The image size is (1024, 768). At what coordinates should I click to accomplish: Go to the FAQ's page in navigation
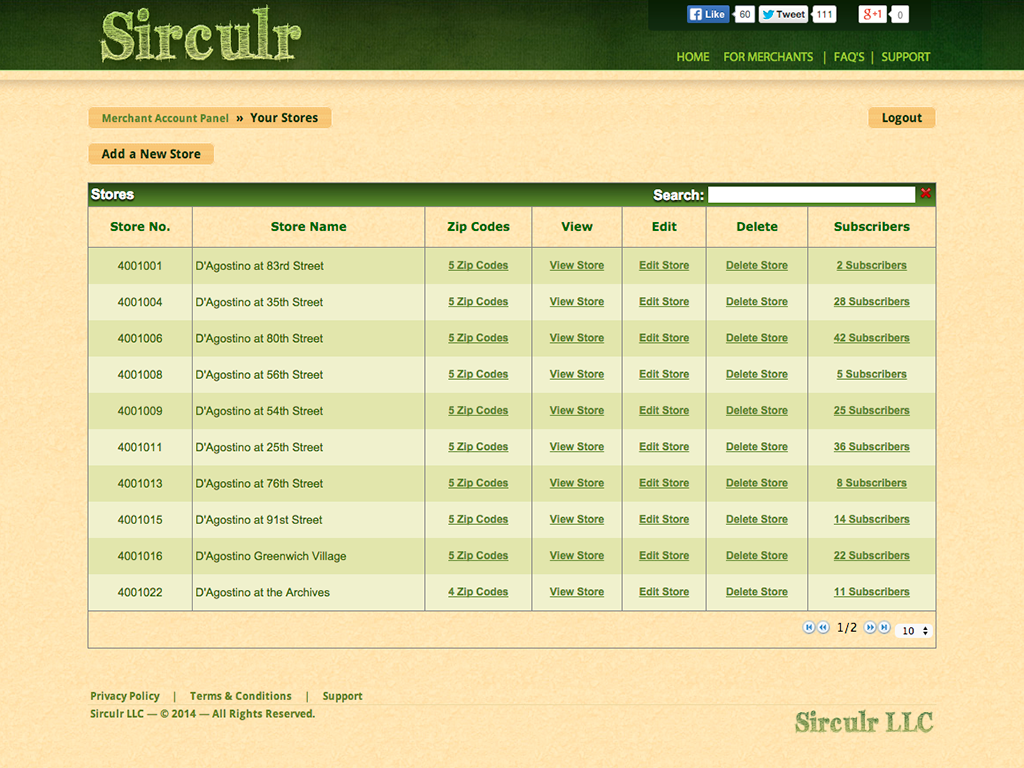pyautogui.click(x=848, y=57)
